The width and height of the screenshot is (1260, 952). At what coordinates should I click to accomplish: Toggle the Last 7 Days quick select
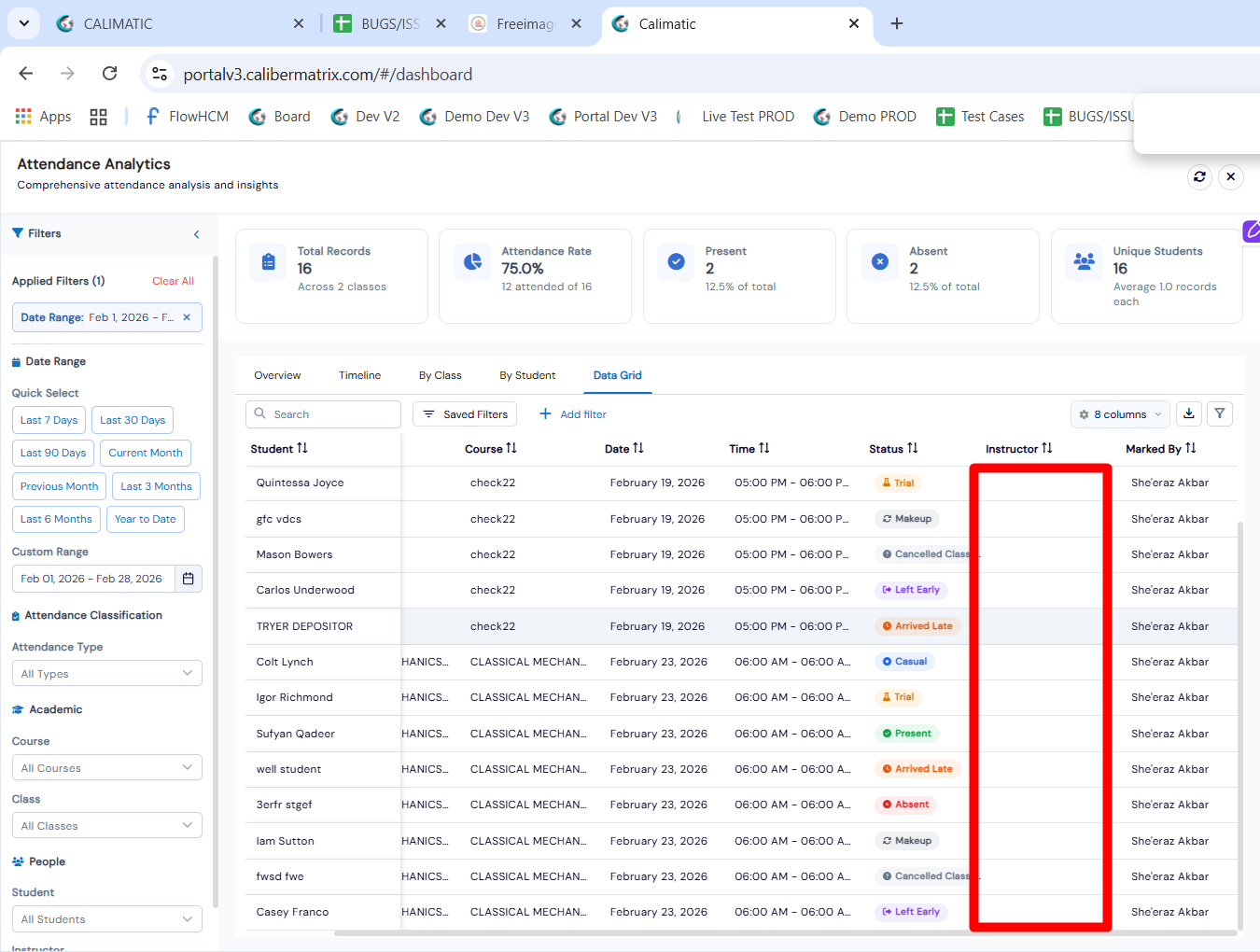point(49,420)
